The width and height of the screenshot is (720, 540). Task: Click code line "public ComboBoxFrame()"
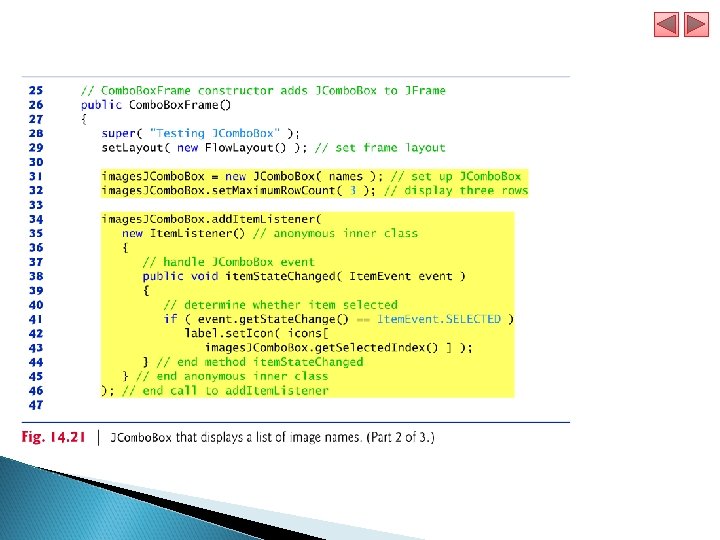pos(156,105)
